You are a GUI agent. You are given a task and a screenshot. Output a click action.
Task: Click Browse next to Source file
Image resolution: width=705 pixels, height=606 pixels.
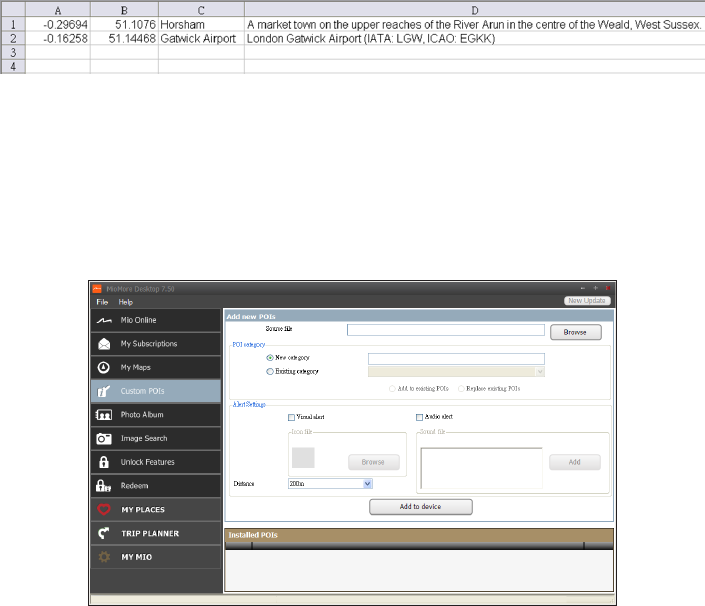point(576,332)
